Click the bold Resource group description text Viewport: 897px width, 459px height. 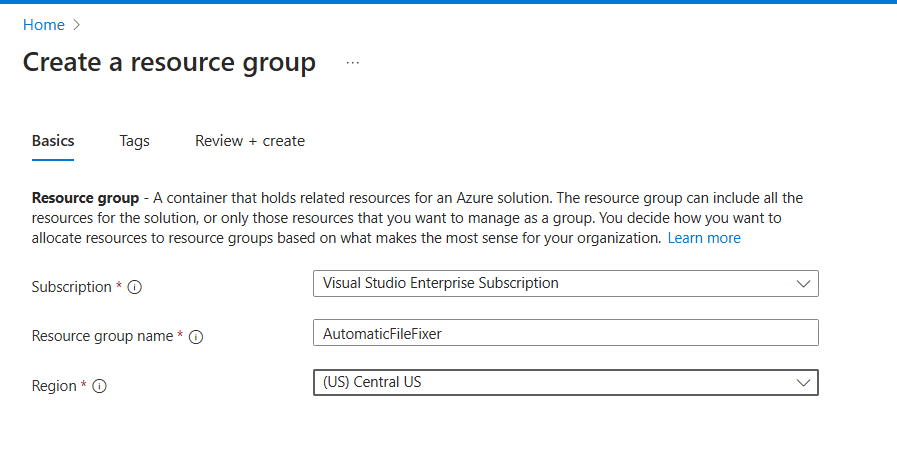tap(84, 198)
